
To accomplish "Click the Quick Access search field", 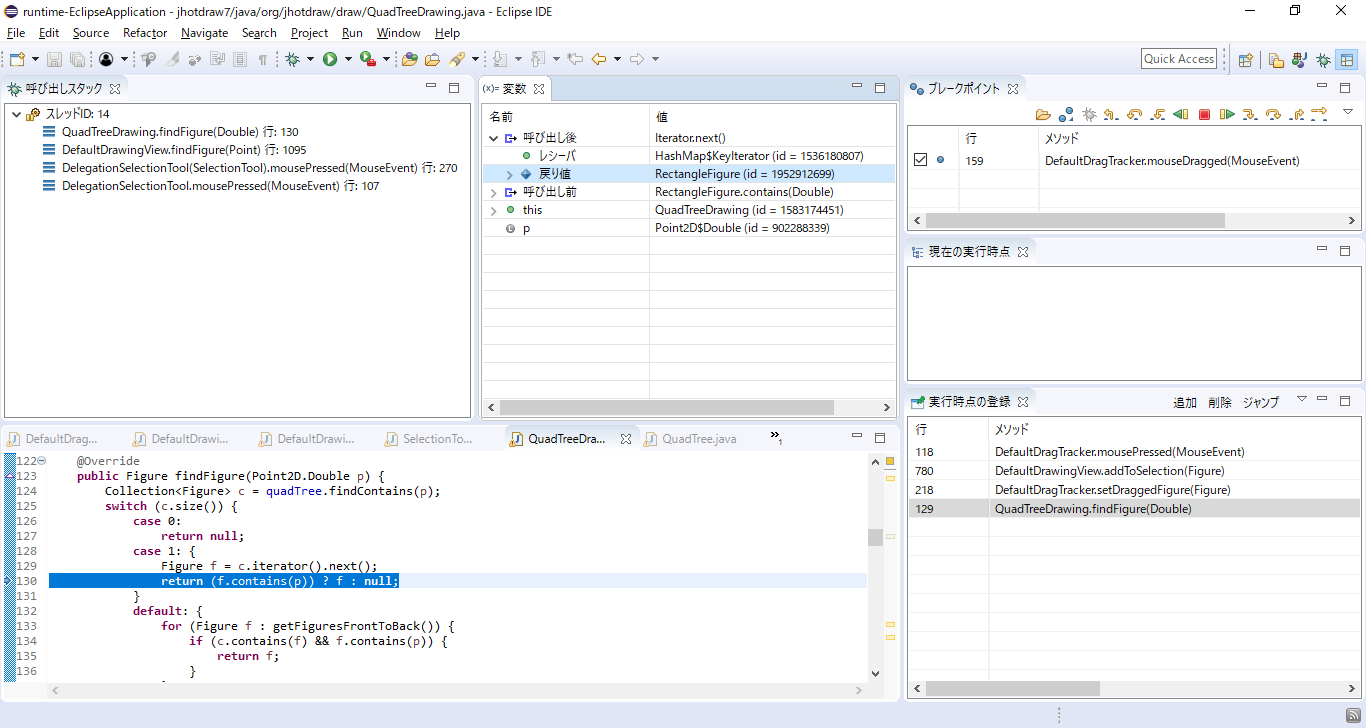I will coord(1179,59).
